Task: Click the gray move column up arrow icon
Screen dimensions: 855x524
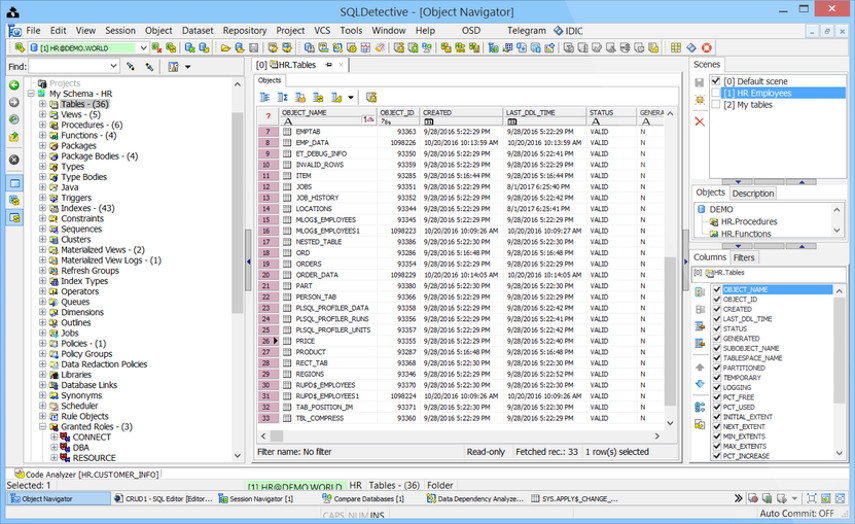Action: [700, 368]
